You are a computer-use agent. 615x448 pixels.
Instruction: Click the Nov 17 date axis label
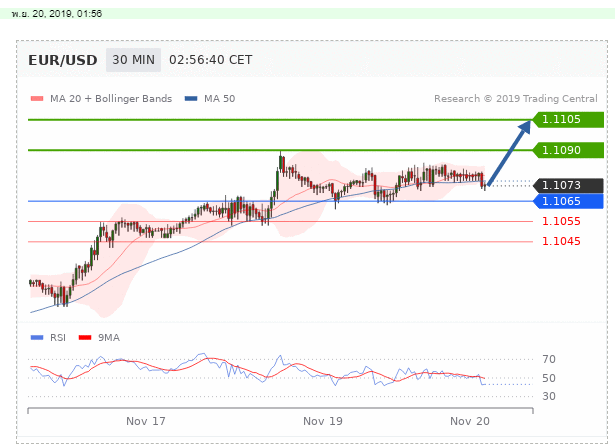point(146,421)
